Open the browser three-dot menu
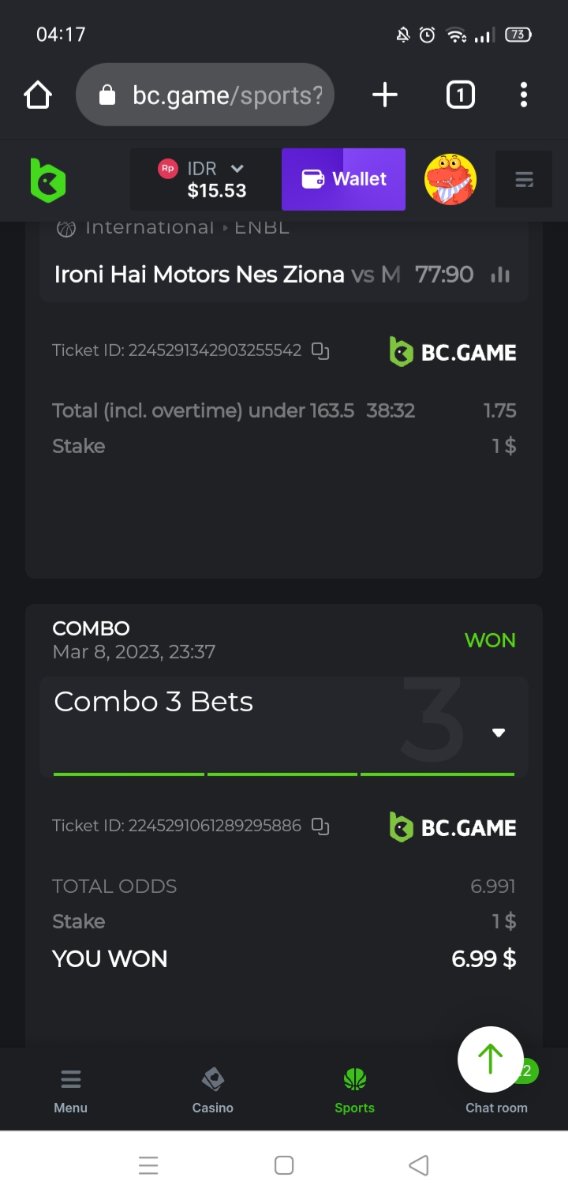Viewport: 568px width, 1200px height. pos(524,95)
